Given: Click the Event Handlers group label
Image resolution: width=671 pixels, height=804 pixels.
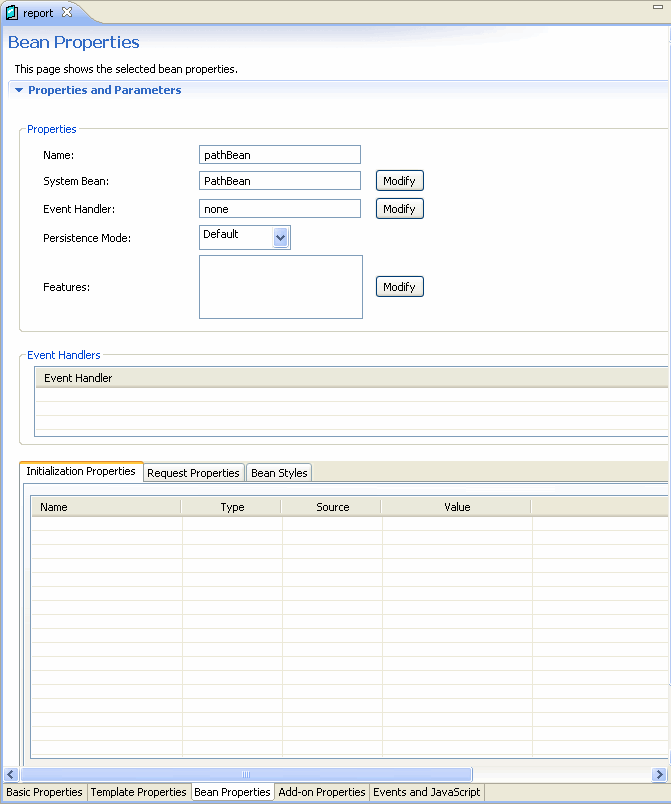Looking at the screenshot, I should pos(64,355).
